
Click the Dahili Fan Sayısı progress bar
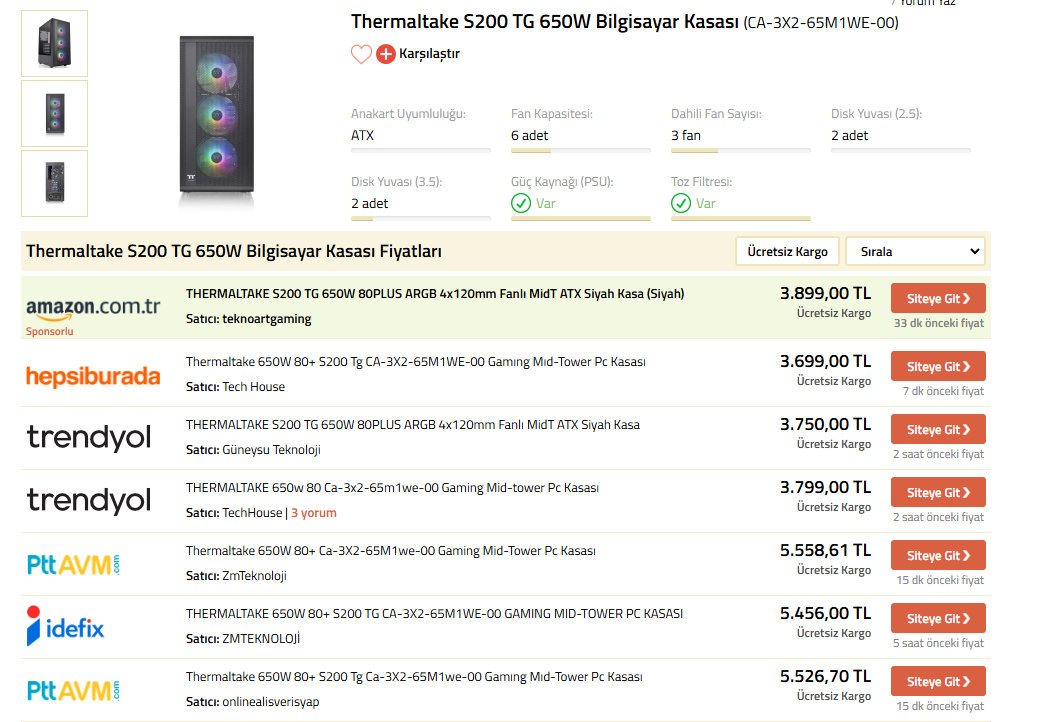pos(741,151)
